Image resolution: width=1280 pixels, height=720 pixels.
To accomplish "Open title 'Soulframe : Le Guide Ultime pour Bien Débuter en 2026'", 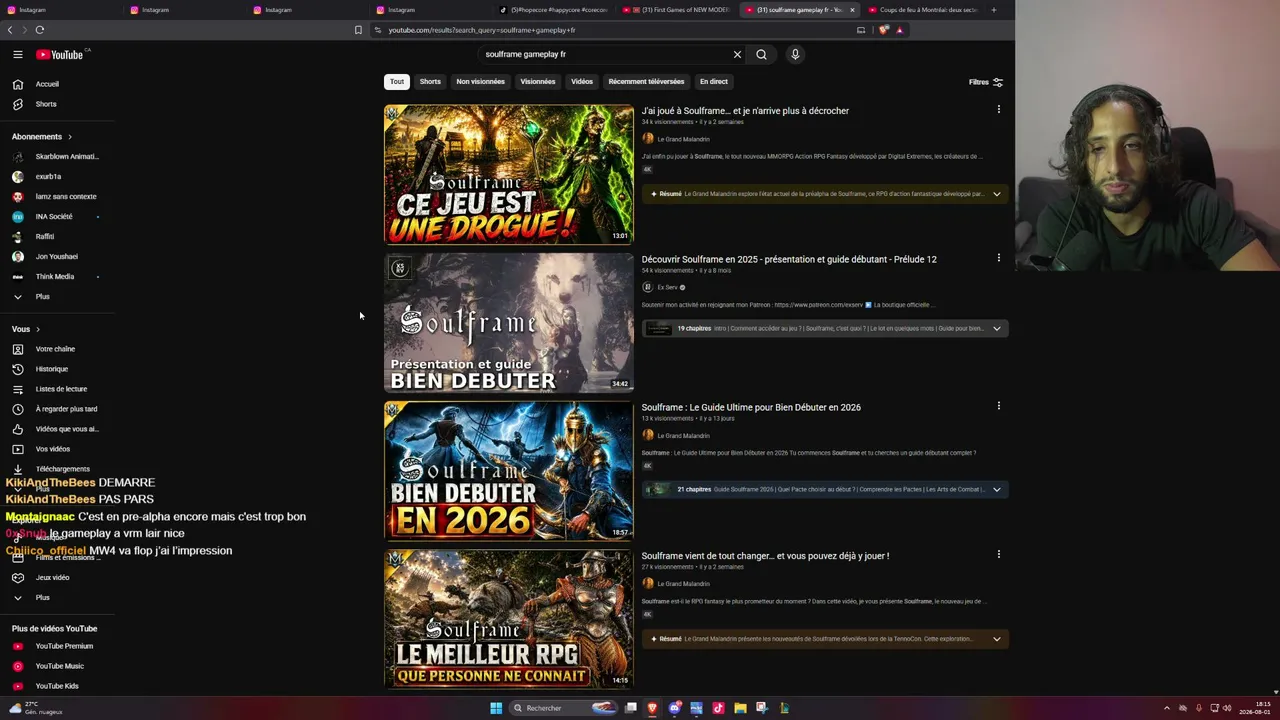I will 751,407.
